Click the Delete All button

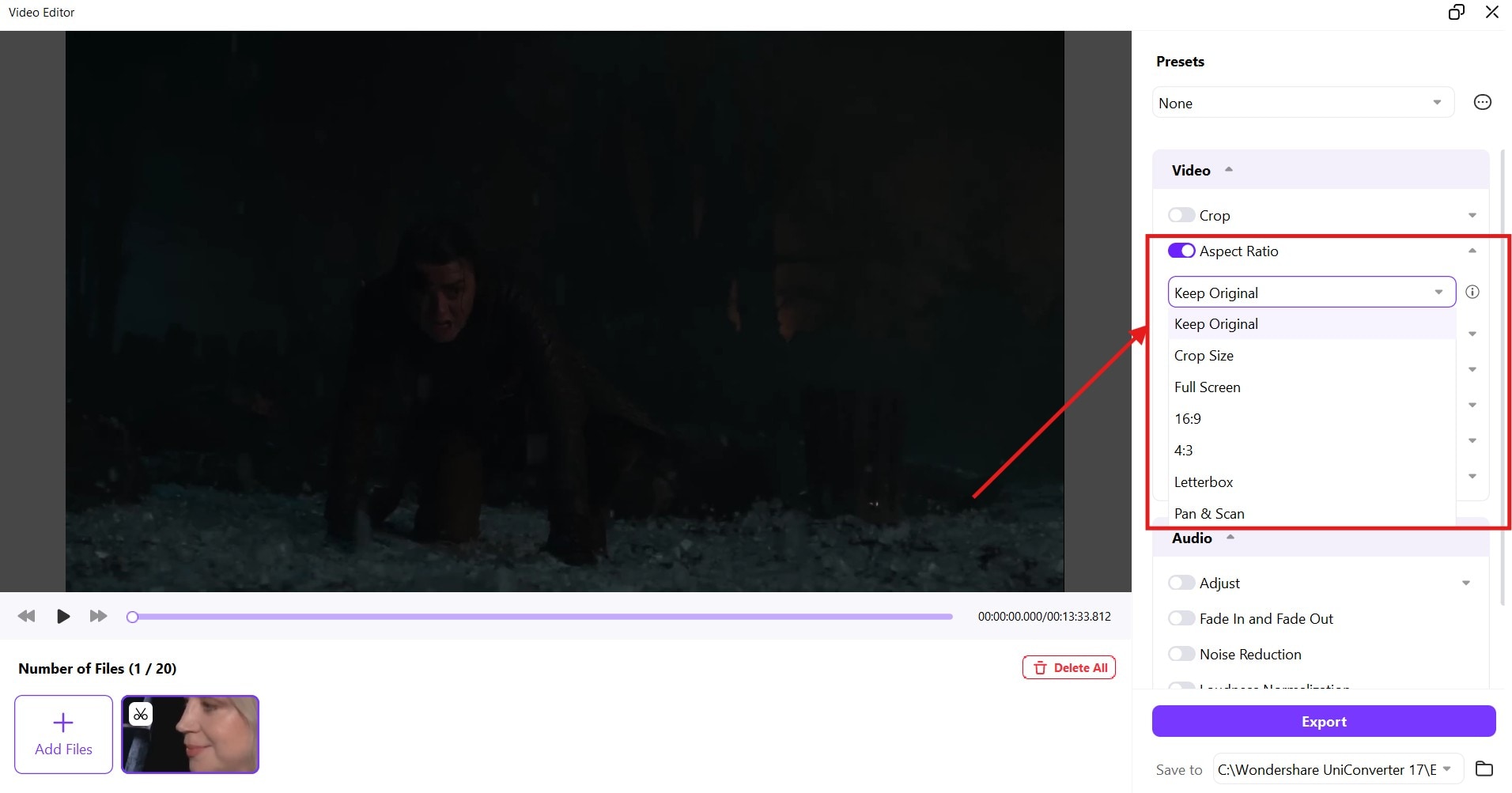point(1069,667)
